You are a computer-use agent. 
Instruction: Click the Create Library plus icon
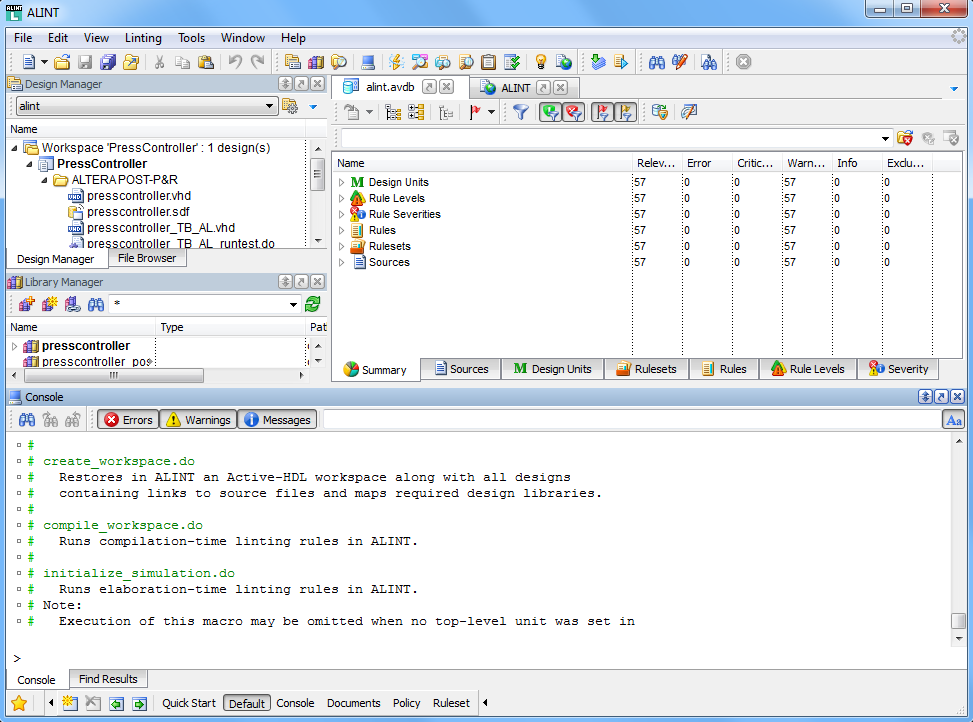27,304
